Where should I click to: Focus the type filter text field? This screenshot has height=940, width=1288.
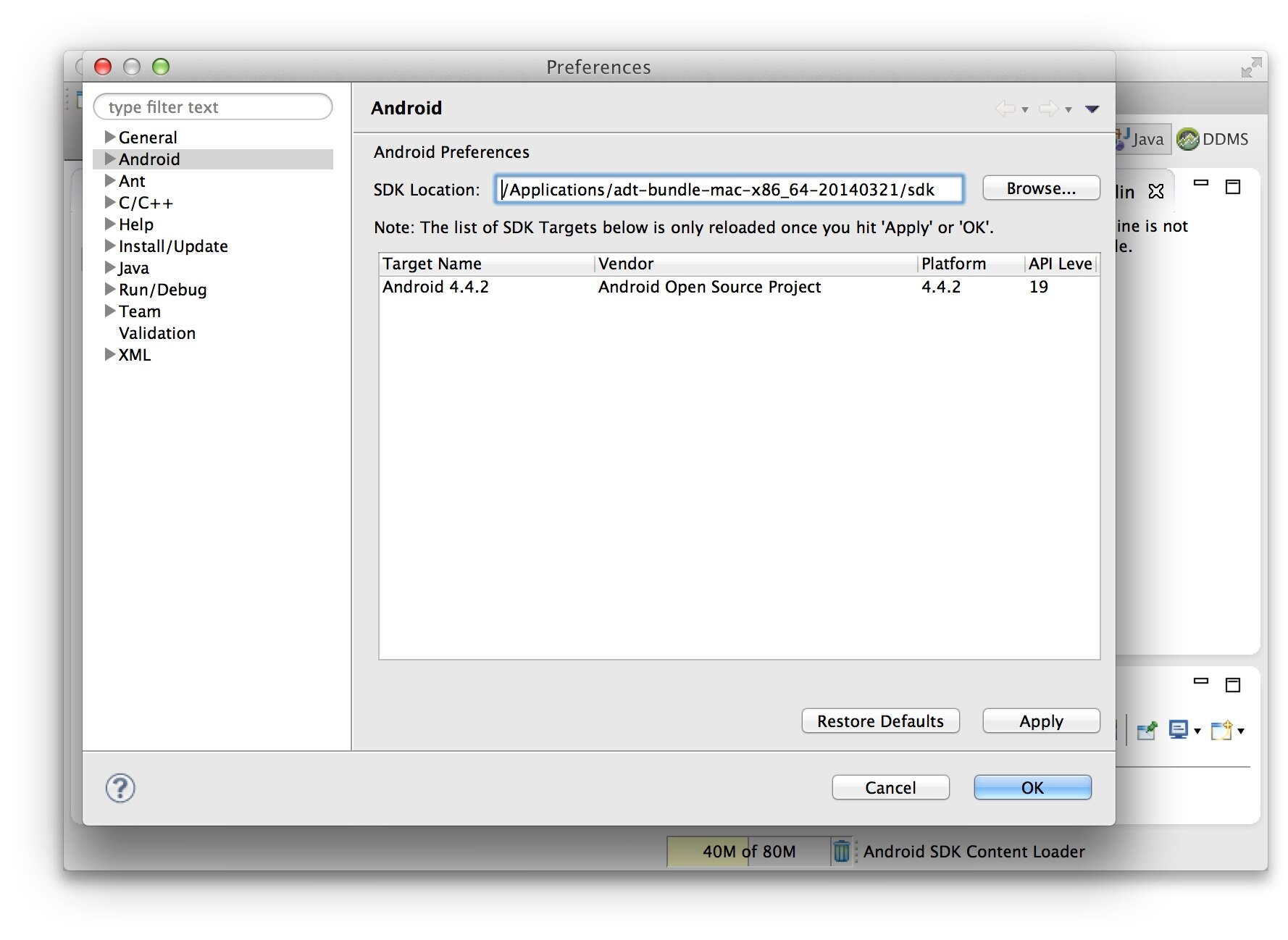[213, 107]
